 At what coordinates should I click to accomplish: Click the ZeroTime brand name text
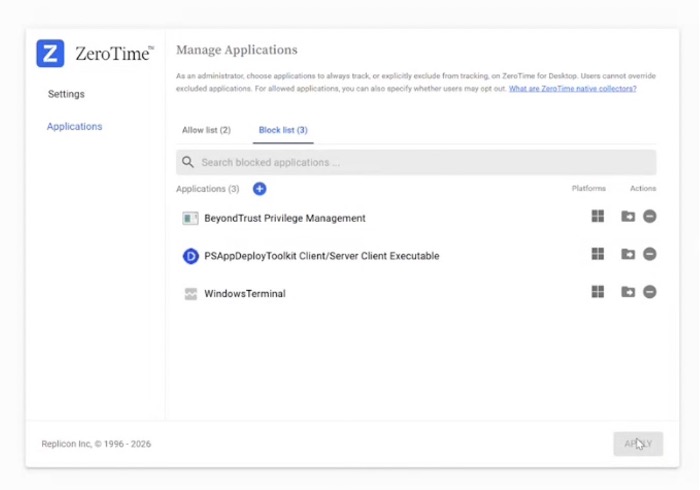[114, 54]
